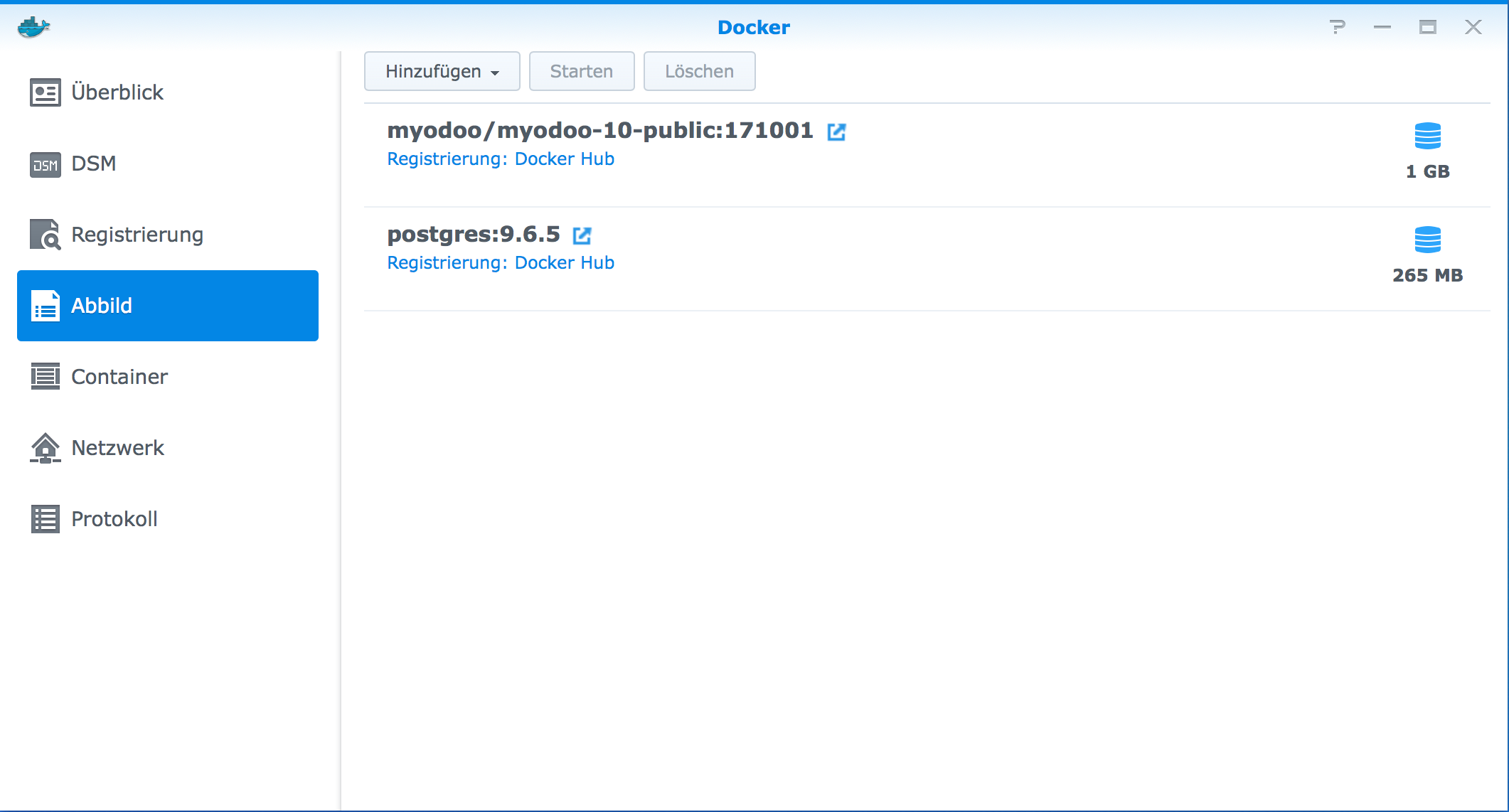
Task: Select the Abbild document icon
Action: tap(45, 306)
